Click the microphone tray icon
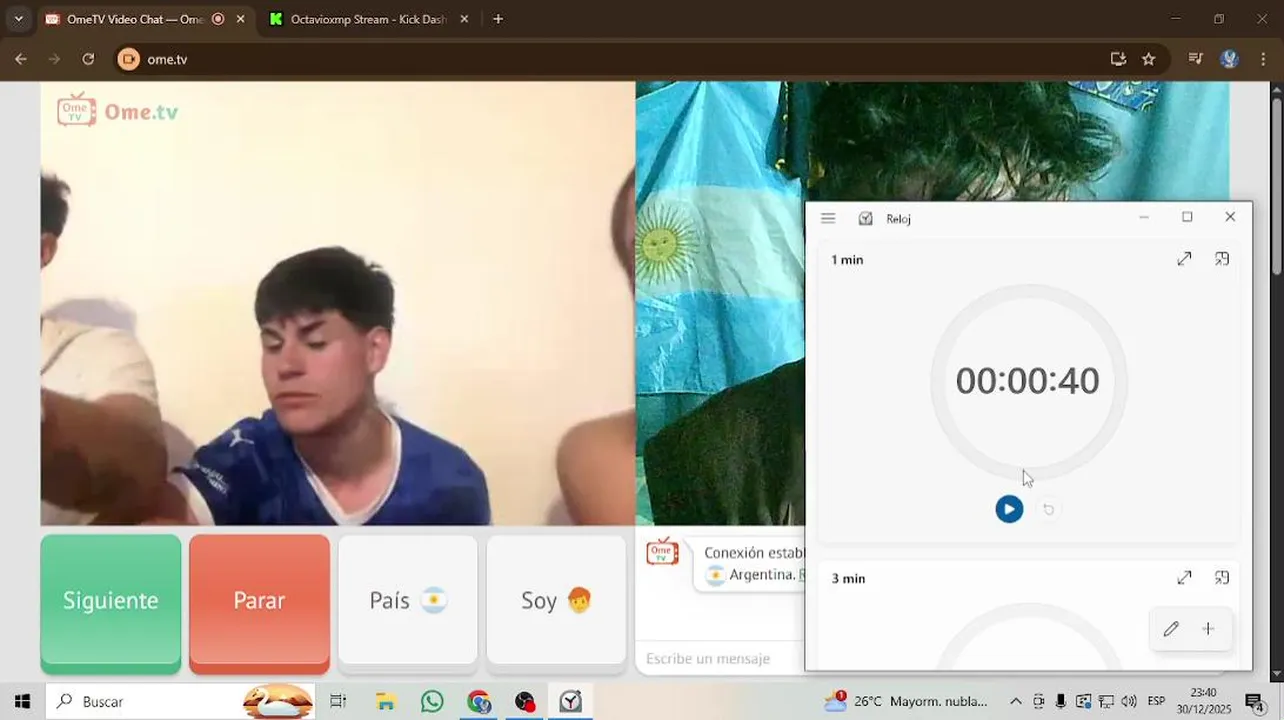Screen dimensions: 1284x720 (1061, 702)
